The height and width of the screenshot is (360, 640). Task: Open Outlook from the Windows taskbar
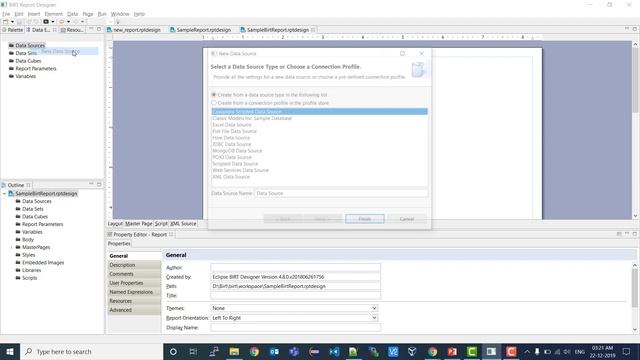274,351
